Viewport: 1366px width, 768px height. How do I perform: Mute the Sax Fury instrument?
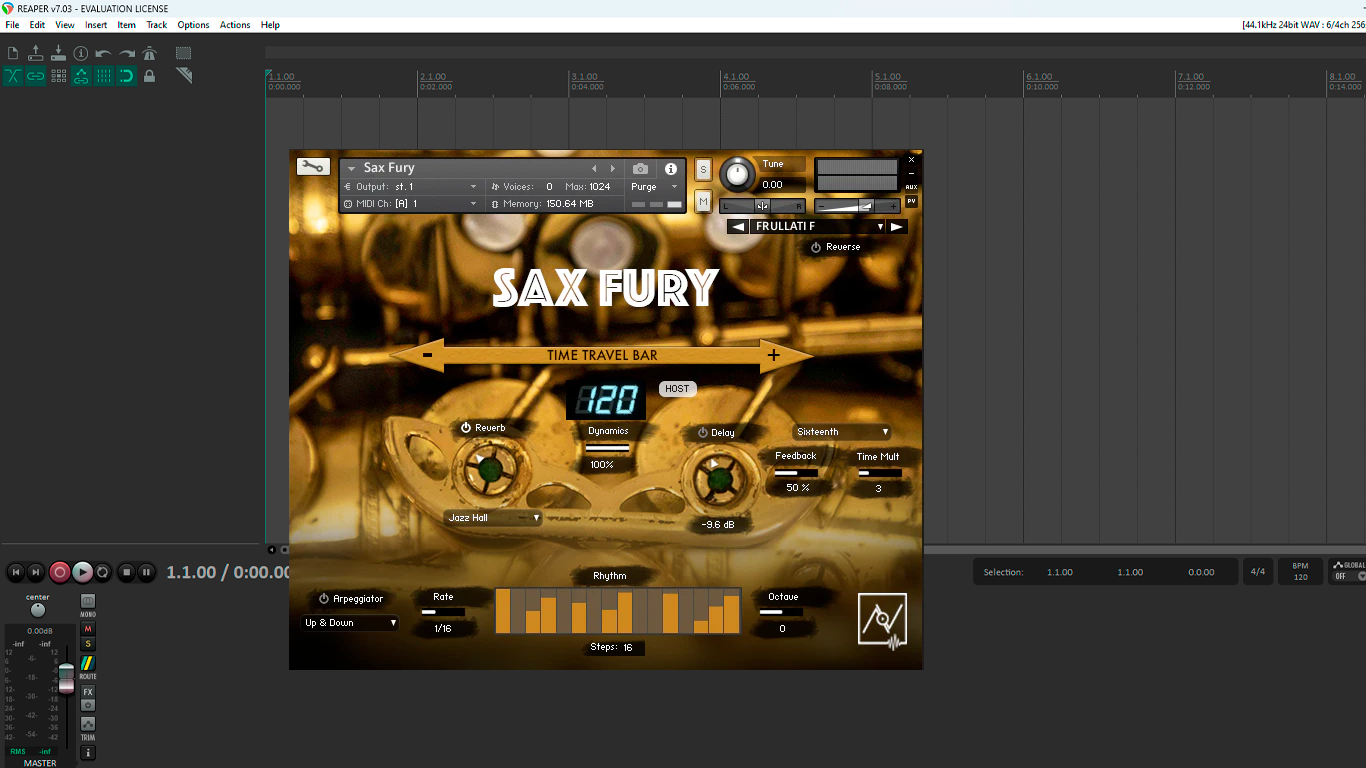click(x=703, y=201)
